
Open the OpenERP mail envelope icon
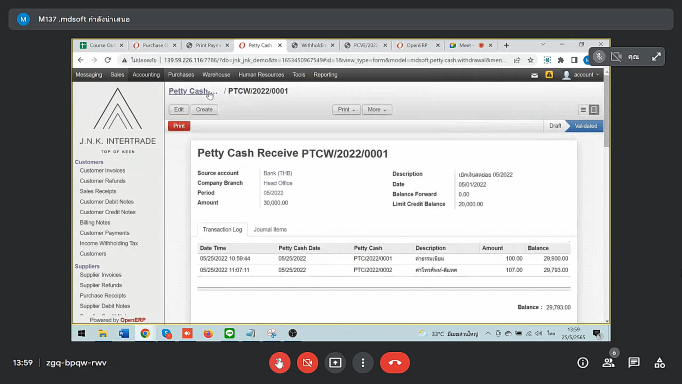pyautogui.click(x=535, y=75)
